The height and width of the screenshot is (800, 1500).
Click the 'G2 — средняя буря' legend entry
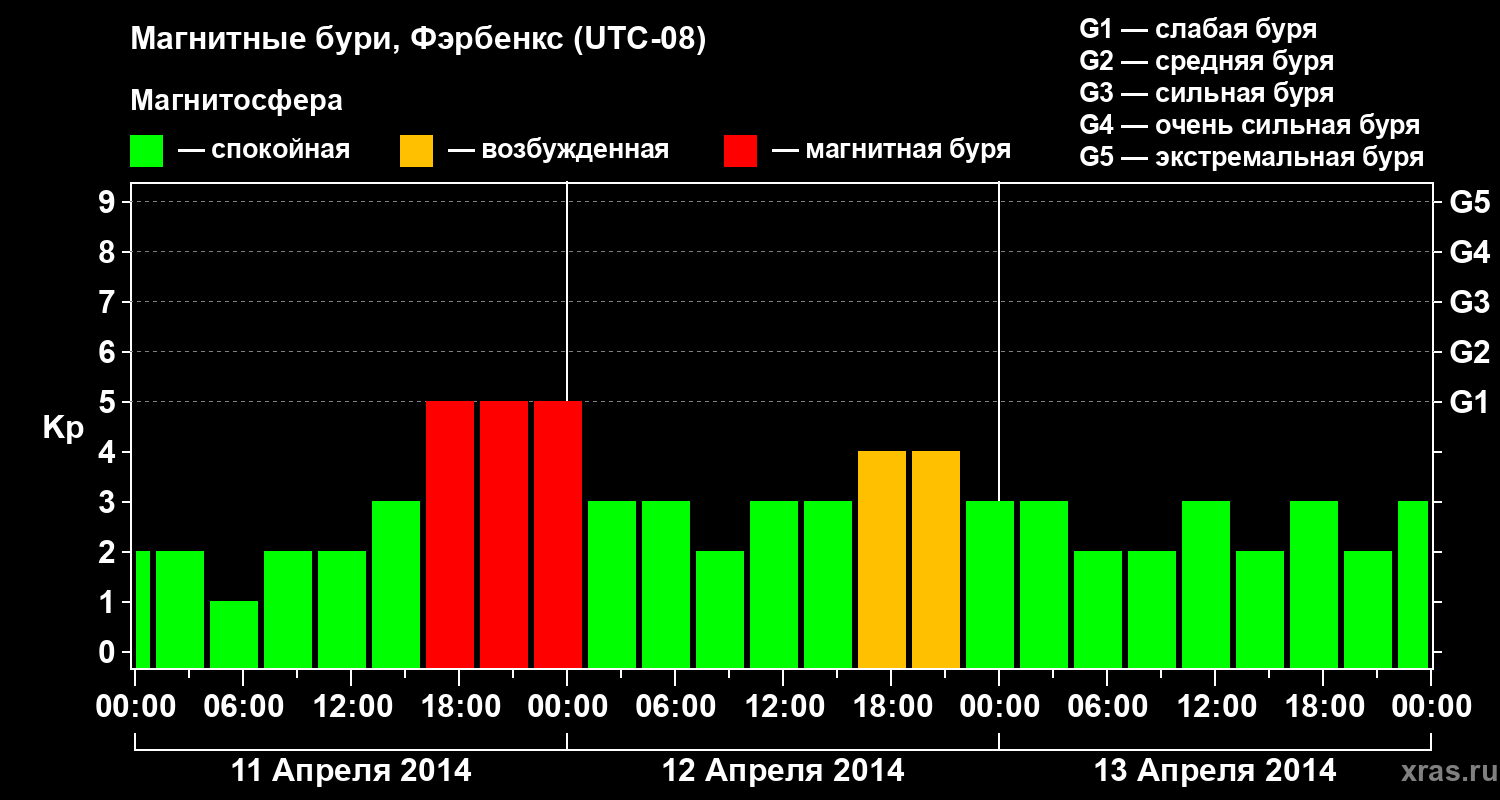[1206, 61]
